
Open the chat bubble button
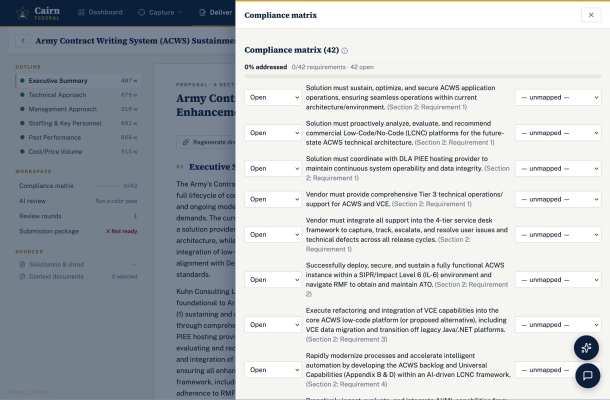(x=587, y=375)
